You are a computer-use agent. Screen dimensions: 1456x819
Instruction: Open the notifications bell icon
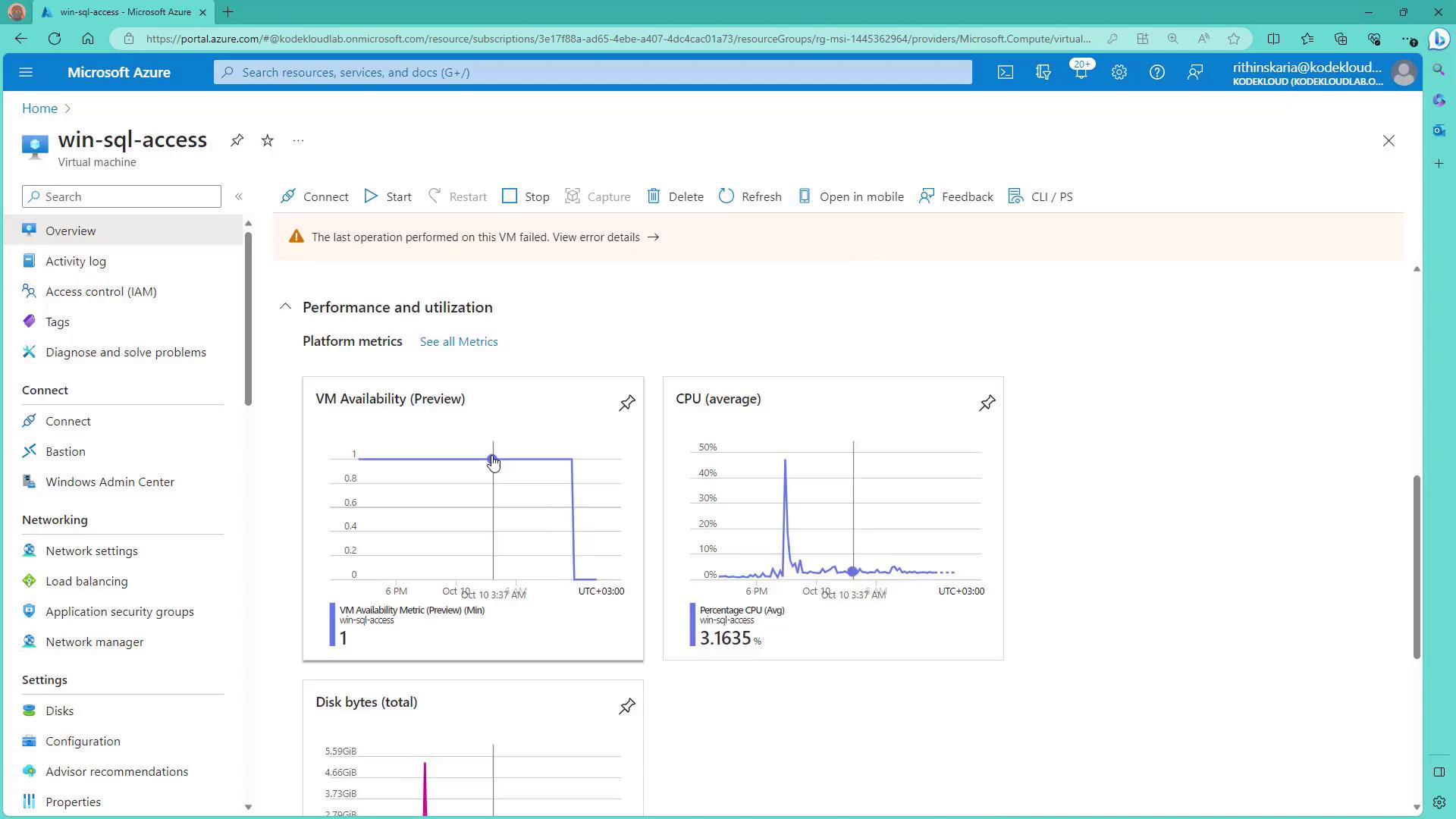1081,72
